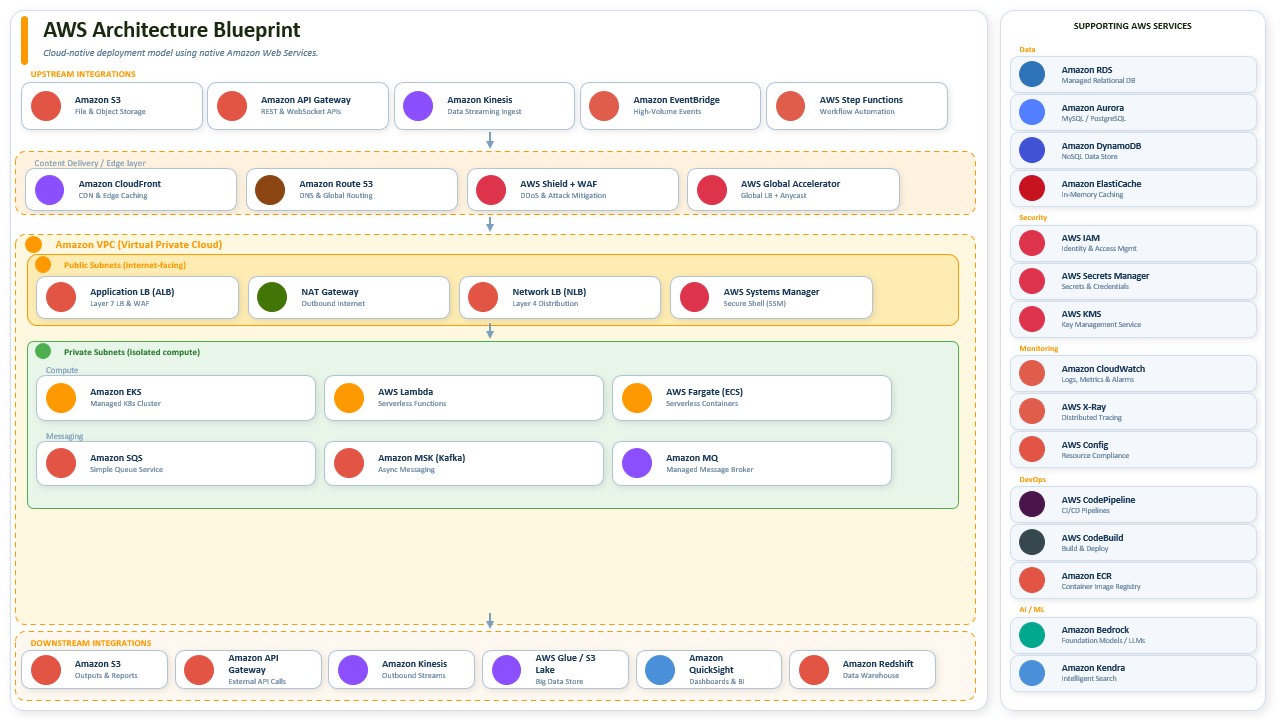1280x720 pixels.
Task: Click the 'Compute' section label
Action: [x=62, y=370]
